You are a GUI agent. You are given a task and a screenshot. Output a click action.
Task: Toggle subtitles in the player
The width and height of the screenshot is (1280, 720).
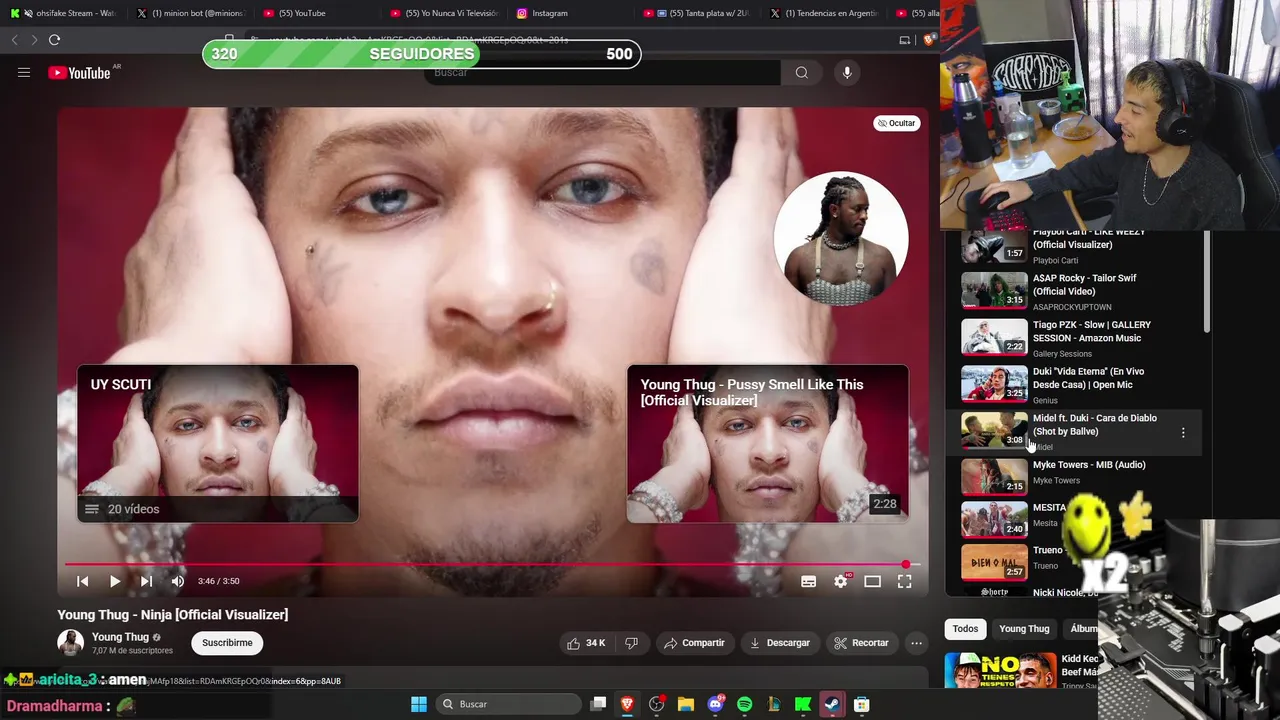[x=808, y=581]
